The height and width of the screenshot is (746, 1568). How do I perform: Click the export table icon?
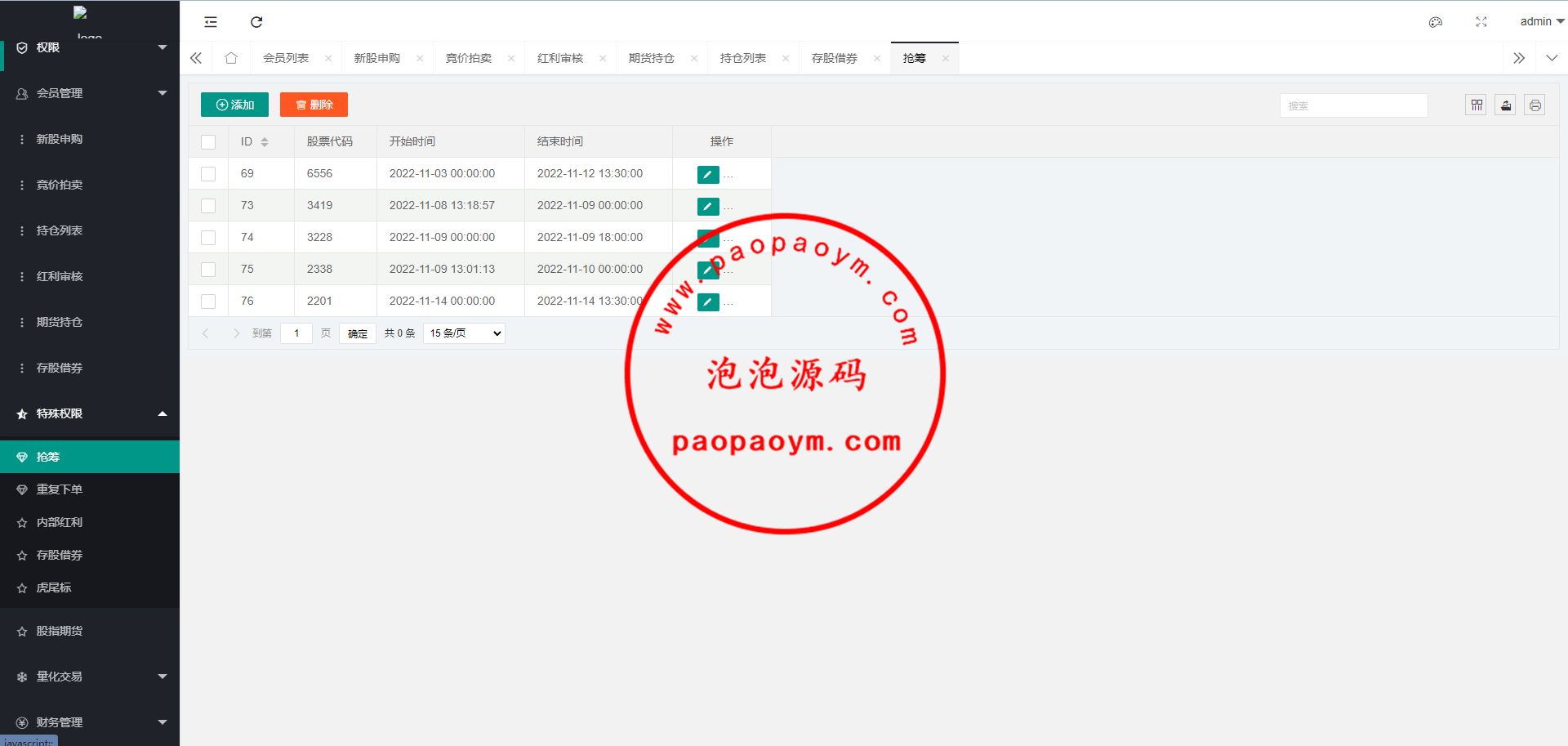coord(1506,105)
